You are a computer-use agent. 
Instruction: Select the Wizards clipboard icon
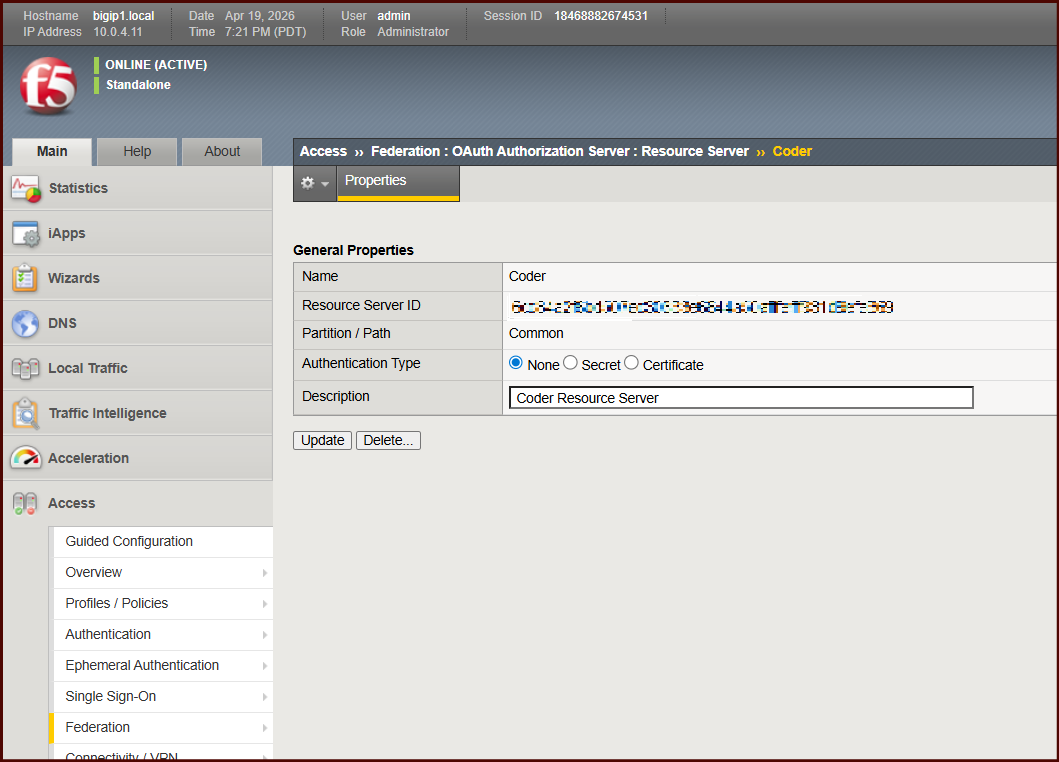point(25,278)
